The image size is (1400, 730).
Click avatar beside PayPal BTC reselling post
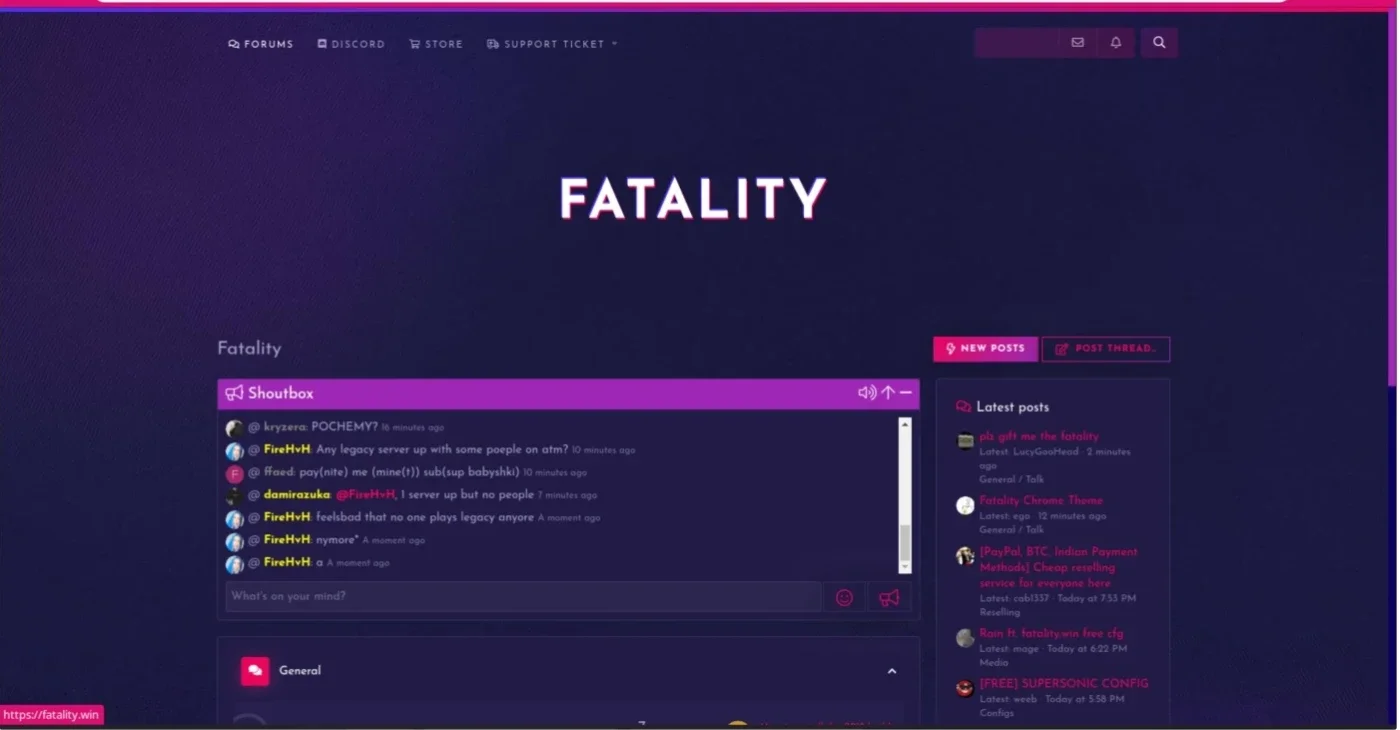pyautogui.click(x=965, y=556)
